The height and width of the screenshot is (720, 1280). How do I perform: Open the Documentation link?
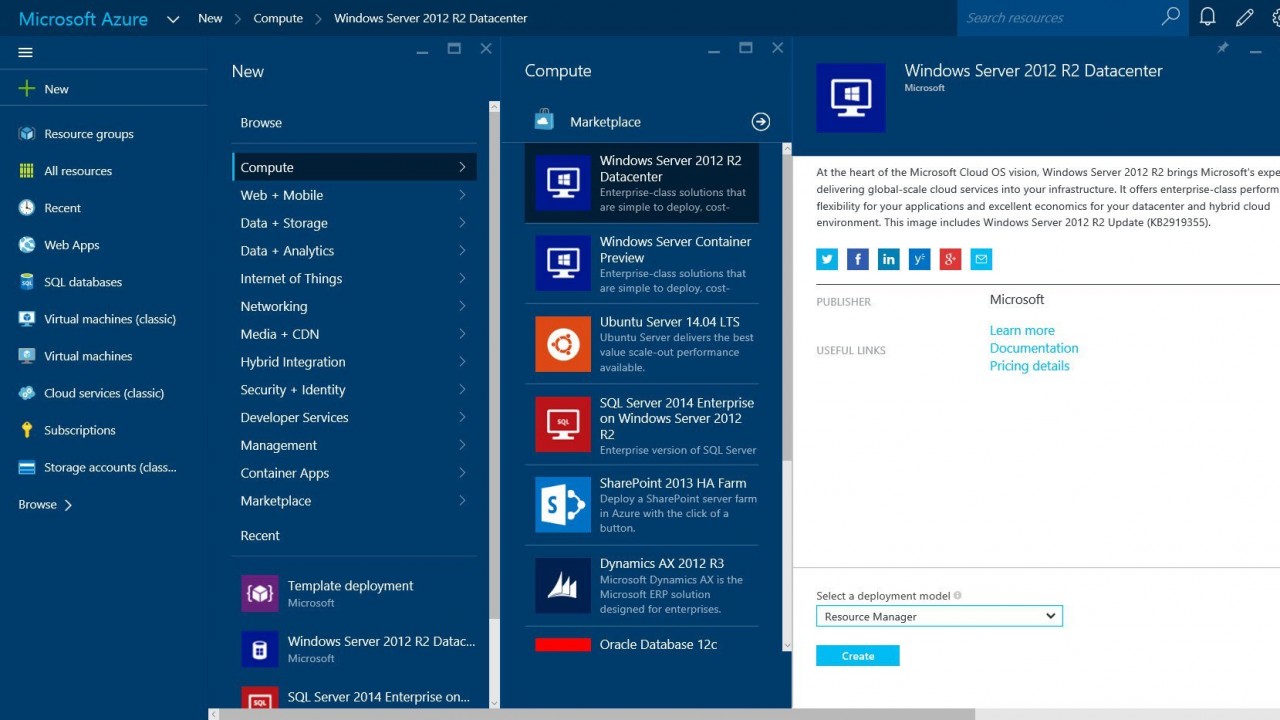tap(1034, 348)
